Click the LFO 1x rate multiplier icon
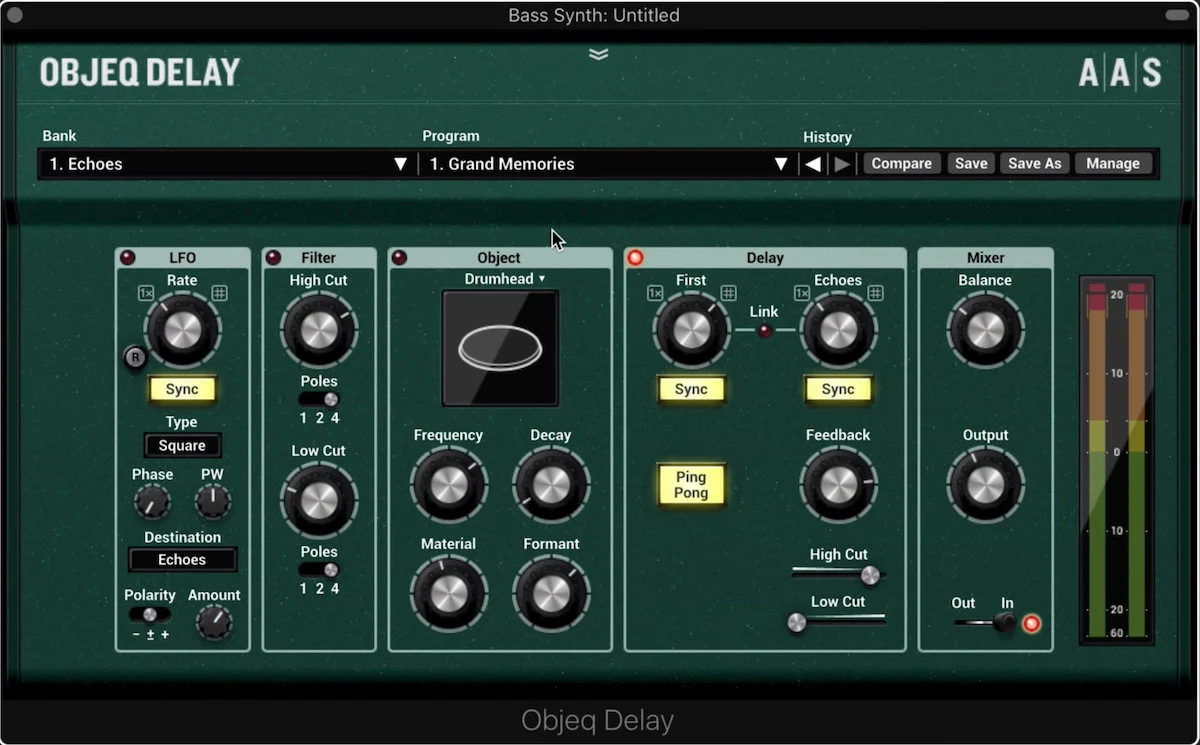The width and height of the screenshot is (1200, 745). (146, 293)
